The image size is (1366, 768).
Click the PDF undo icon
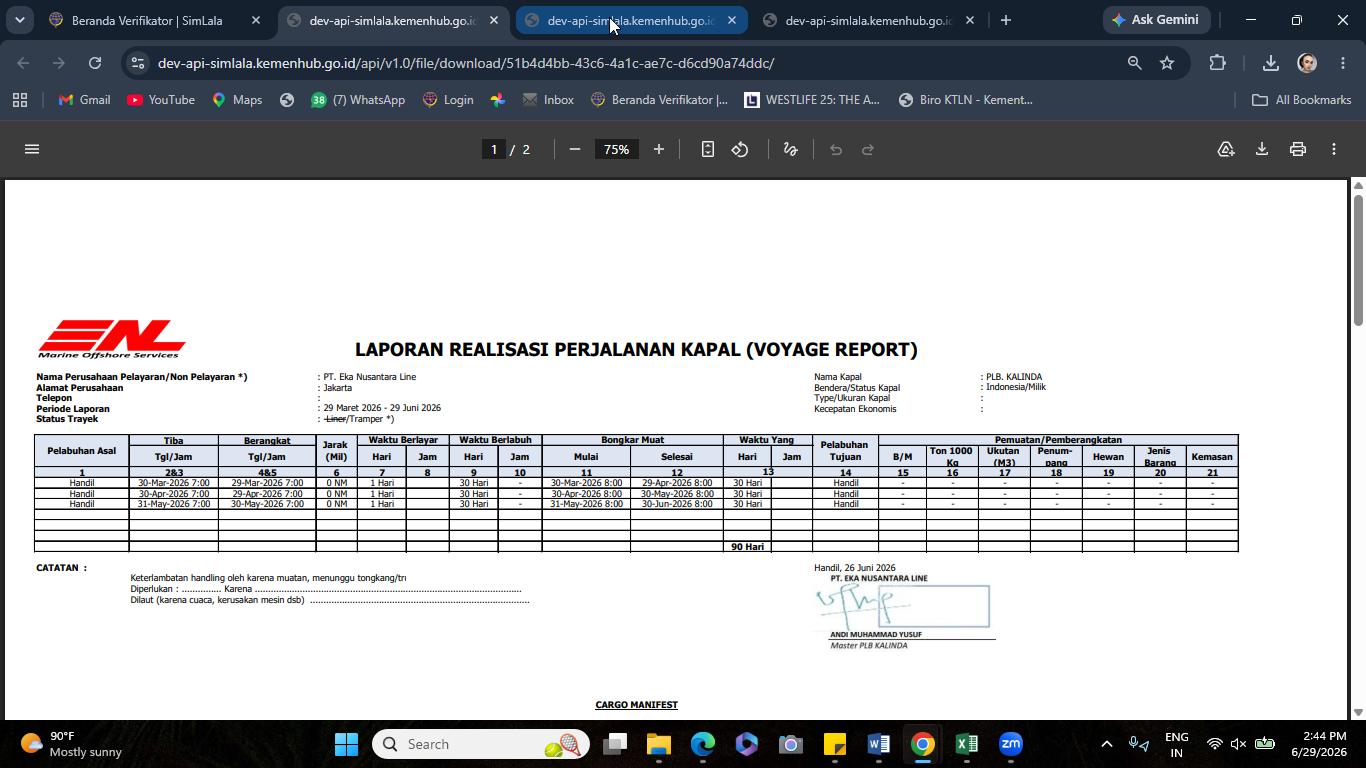click(x=836, y=149)
